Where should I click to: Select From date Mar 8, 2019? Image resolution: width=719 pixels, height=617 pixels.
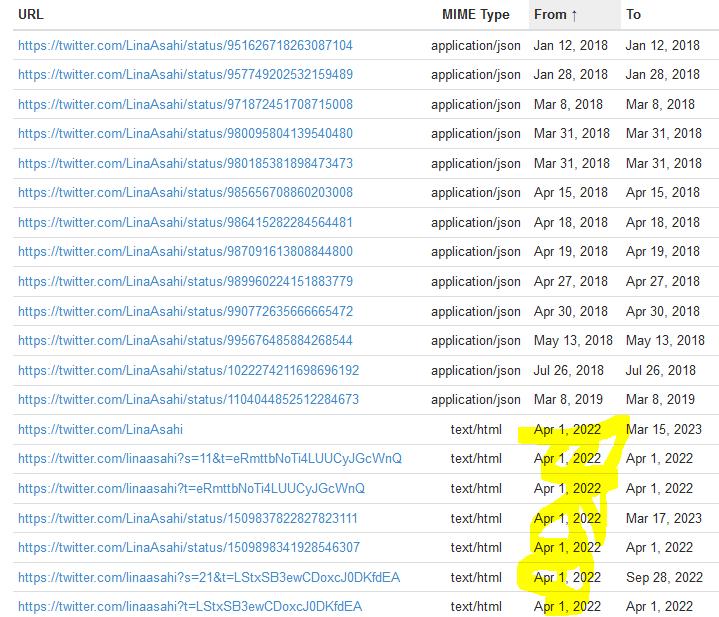point(568,400)
